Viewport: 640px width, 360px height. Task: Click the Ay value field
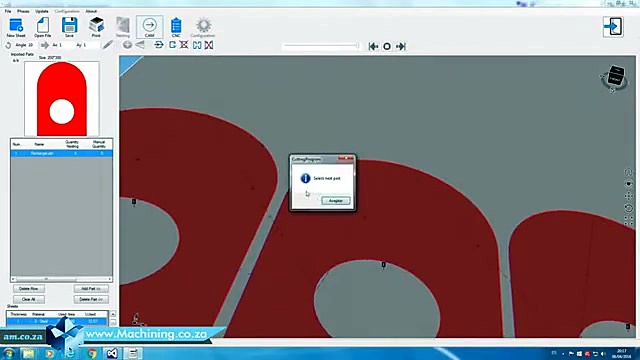pyautogui.click(x=91, y=45)
